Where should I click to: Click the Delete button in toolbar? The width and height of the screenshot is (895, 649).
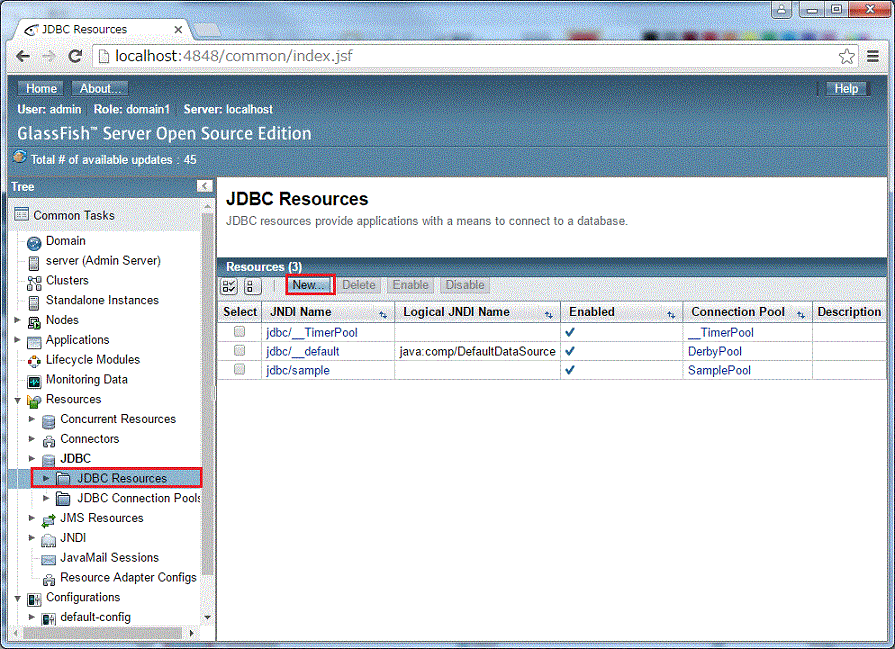[x=358, y=285]
